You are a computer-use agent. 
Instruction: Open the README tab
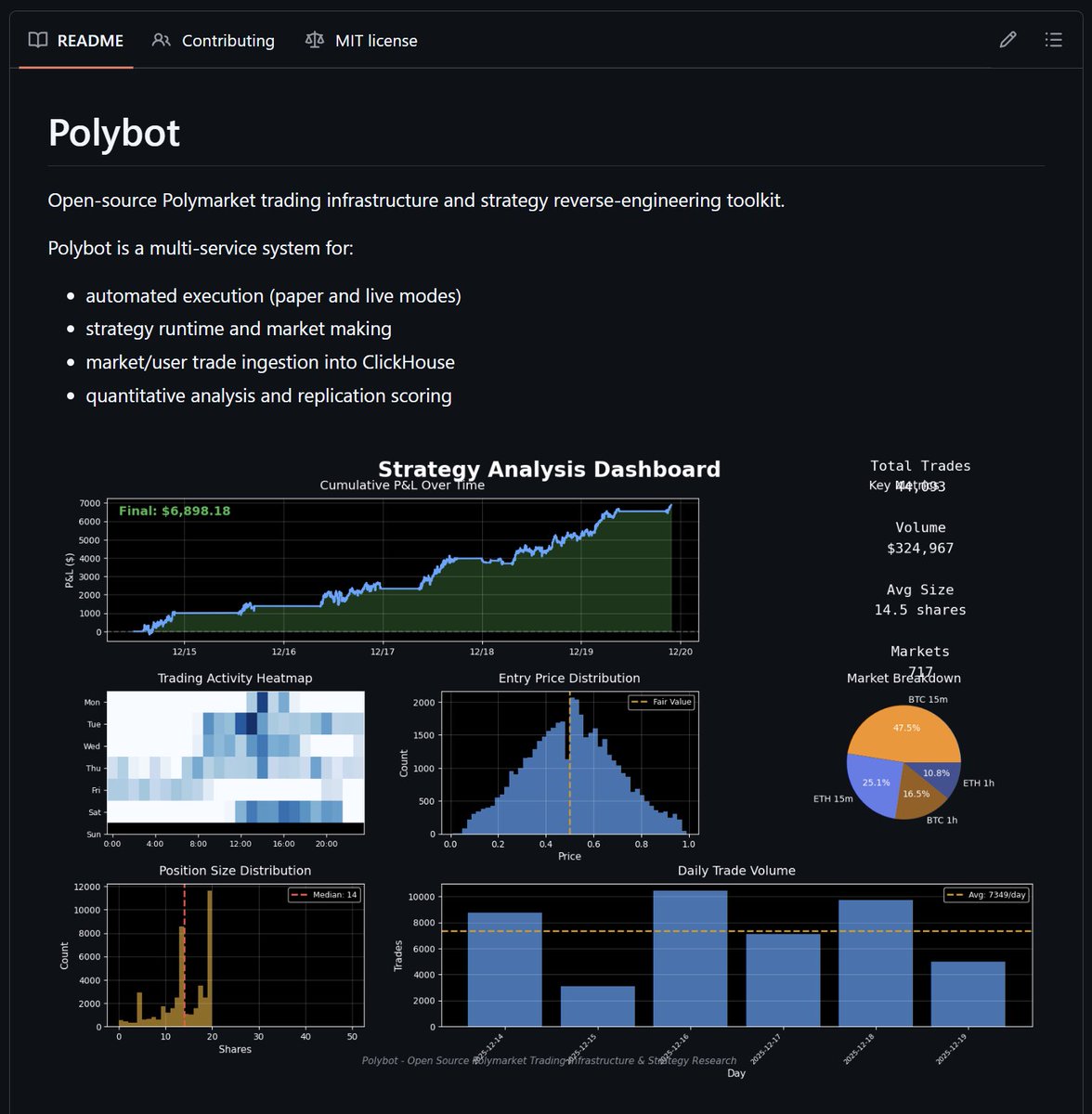76,41
